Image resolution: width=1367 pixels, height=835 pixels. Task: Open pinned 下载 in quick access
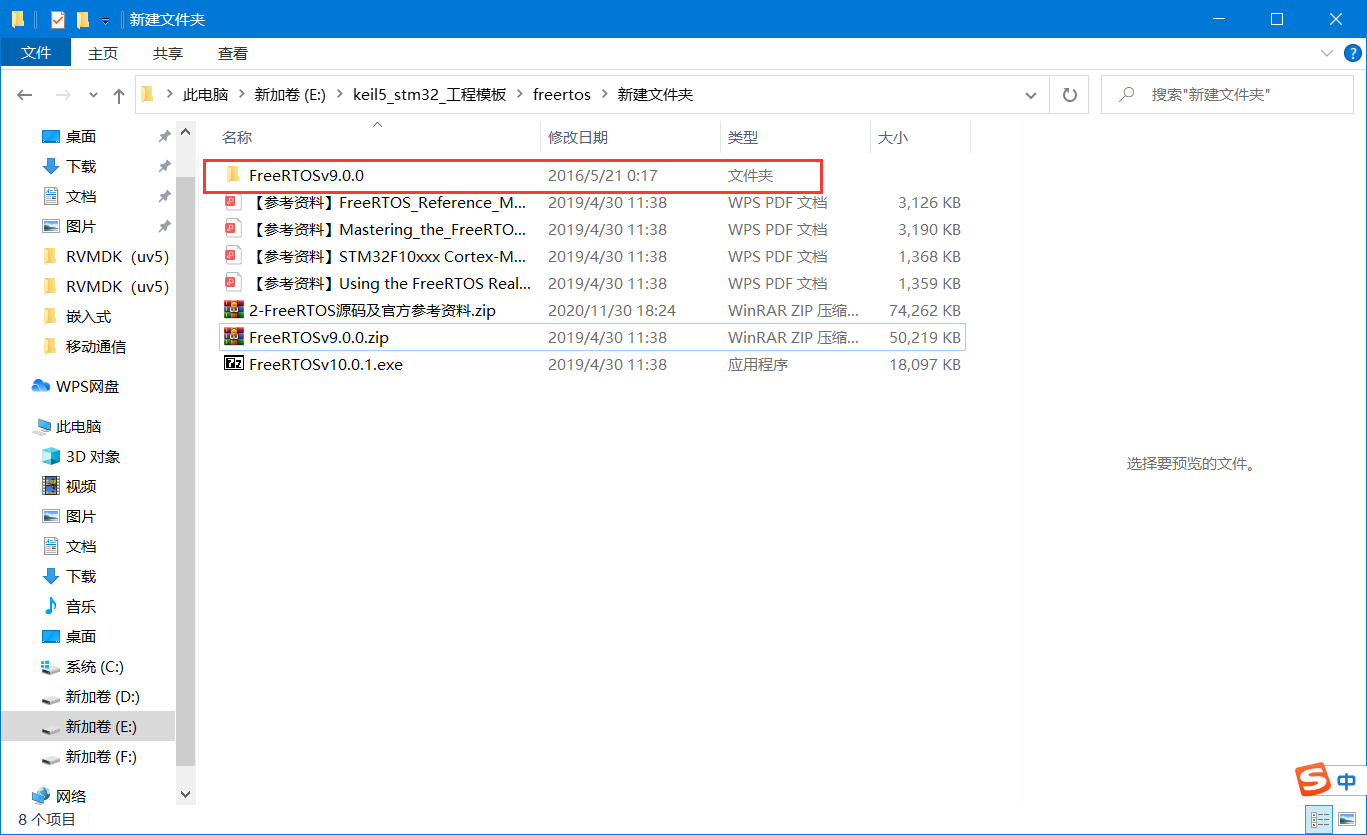(x=81, y=166)
